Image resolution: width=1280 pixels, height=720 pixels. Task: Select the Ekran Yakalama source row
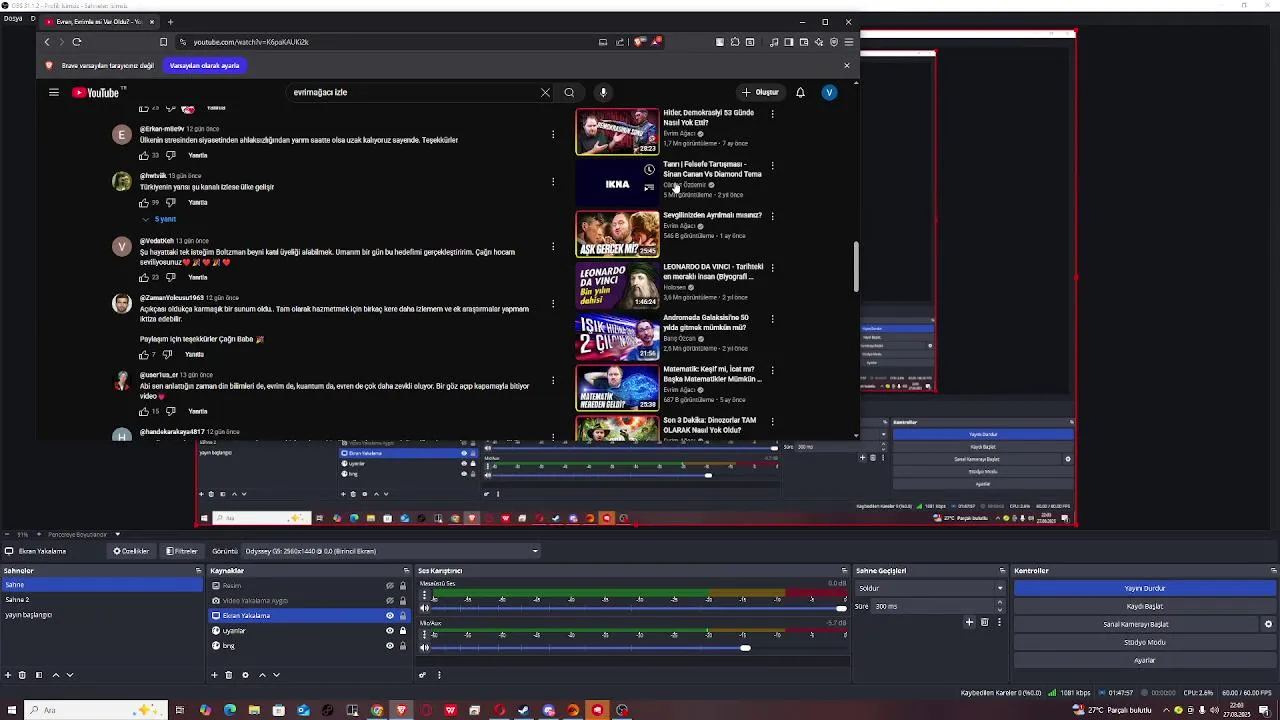(x=308, y=616)
